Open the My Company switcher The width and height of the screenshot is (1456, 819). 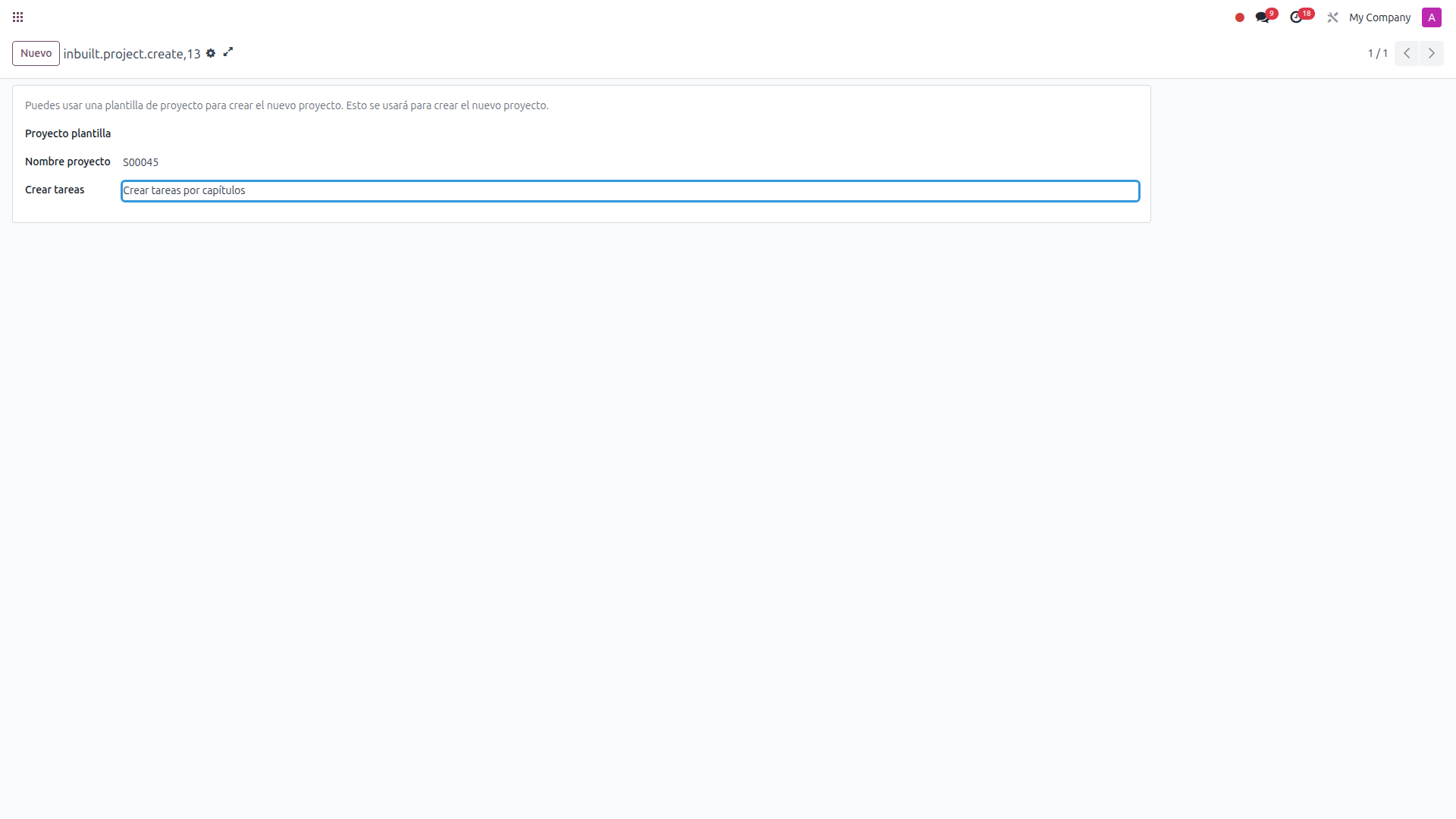coord(1379,17)
